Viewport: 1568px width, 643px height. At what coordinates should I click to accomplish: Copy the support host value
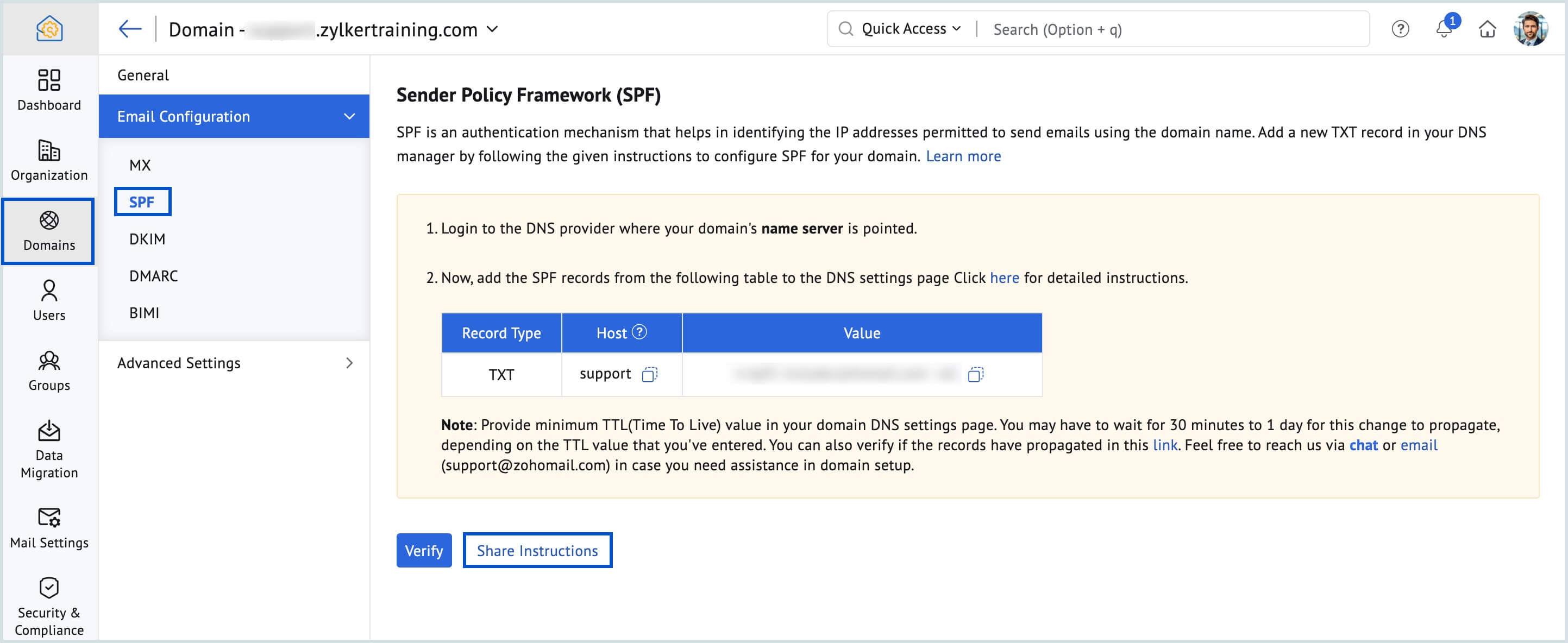(x=649, y=374)
